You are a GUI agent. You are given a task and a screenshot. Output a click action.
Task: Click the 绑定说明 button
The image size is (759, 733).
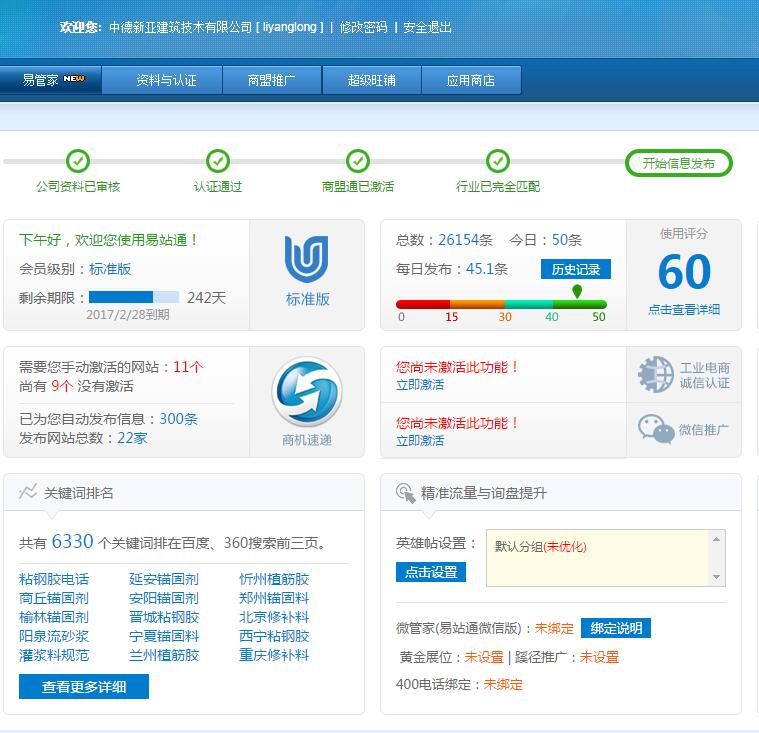[616, 628]
